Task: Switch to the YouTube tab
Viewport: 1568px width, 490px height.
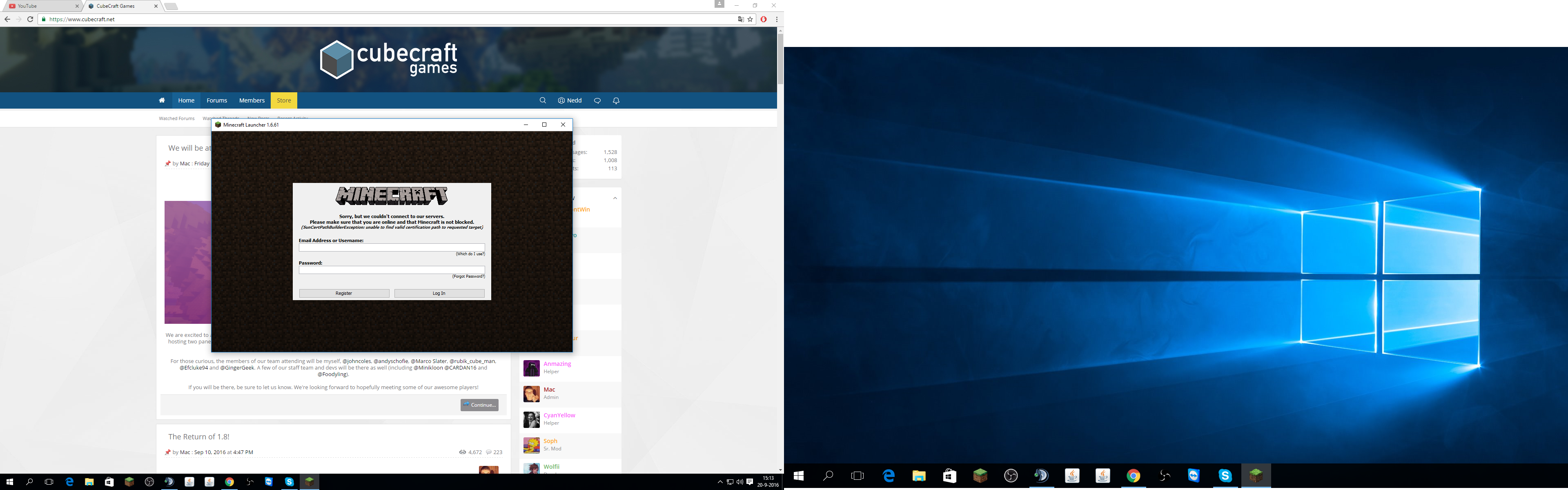Action: tap(42, 6)
